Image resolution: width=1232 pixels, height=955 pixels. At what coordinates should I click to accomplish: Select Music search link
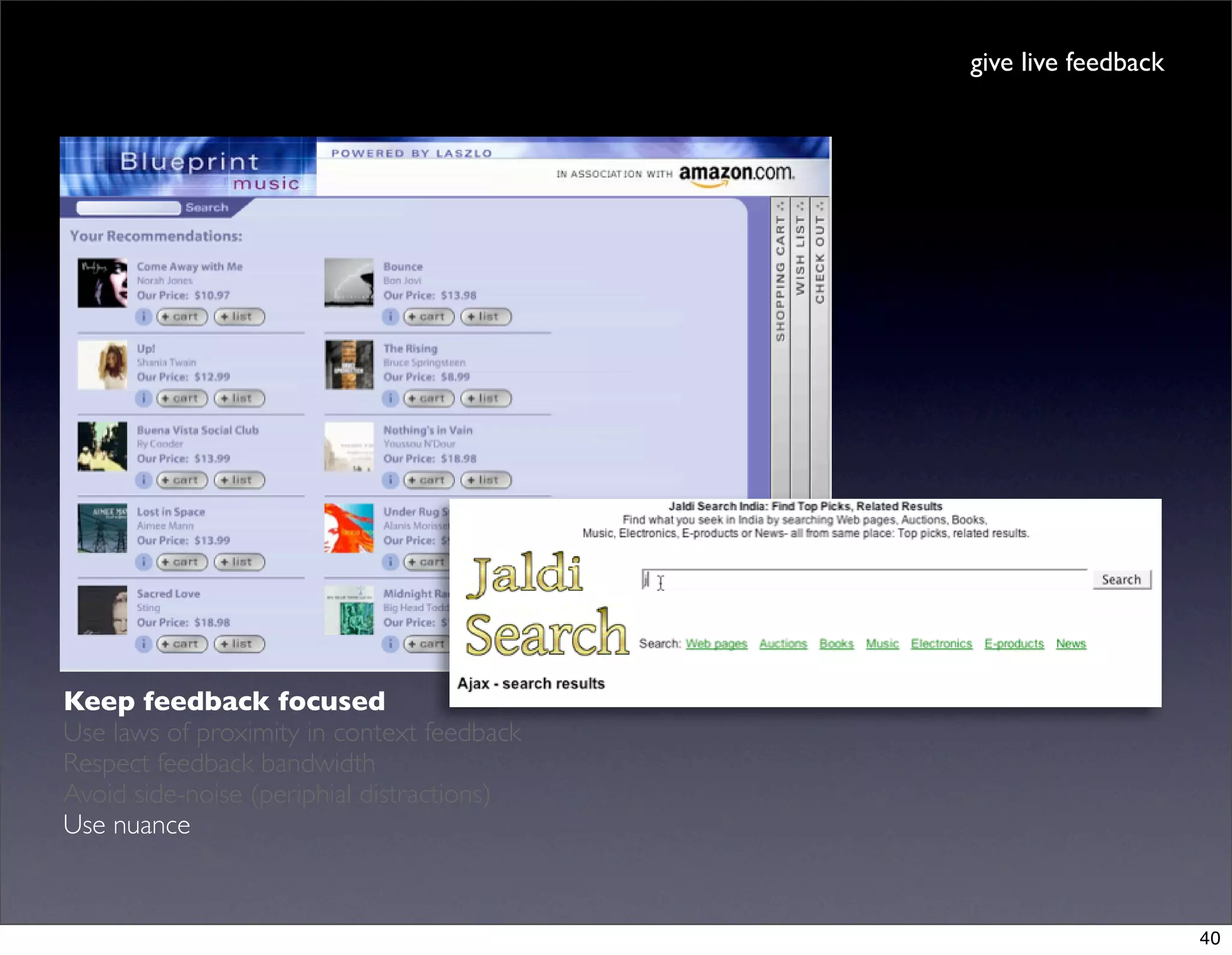point(882,644)
